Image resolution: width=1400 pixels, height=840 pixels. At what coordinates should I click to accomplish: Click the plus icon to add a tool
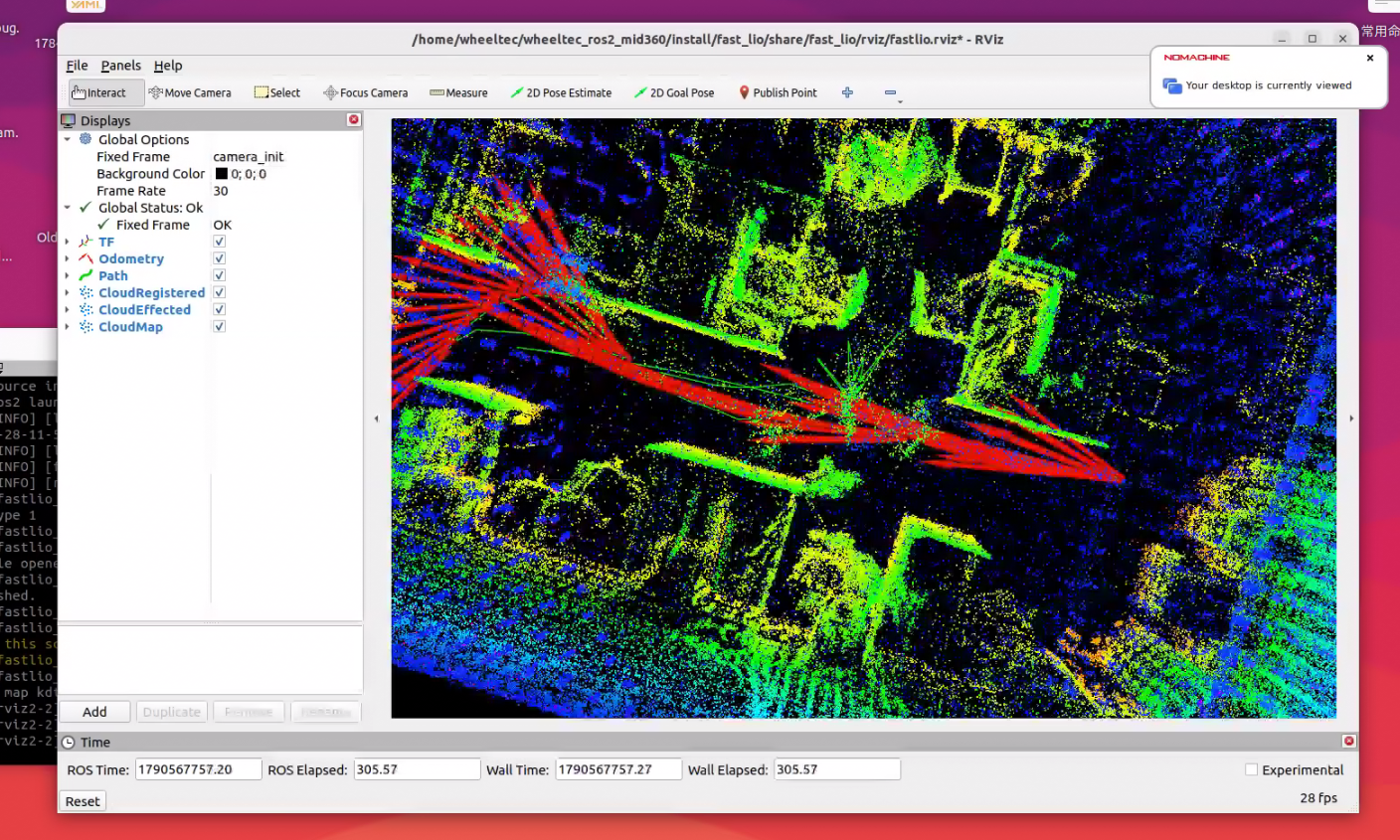tap(847, 92)
